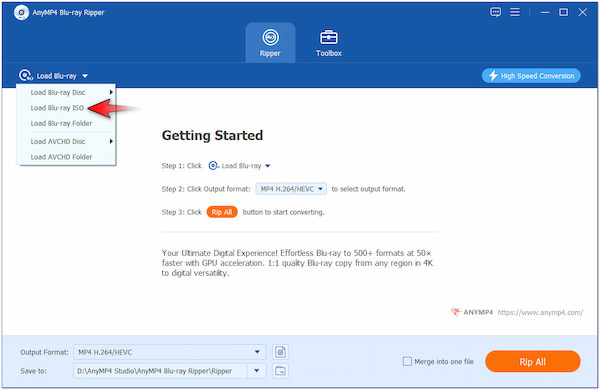
Task: Click the 'Your Ultimate Digital Experience' paragraph
Action: click(297, 263)
